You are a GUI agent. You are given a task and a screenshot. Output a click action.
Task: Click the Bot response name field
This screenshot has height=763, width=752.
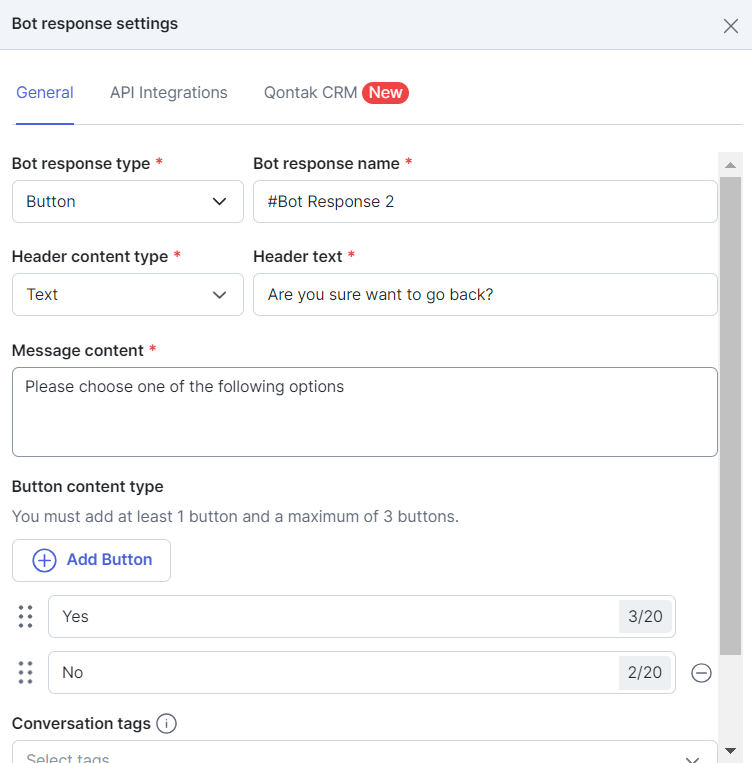coord(485,201)
